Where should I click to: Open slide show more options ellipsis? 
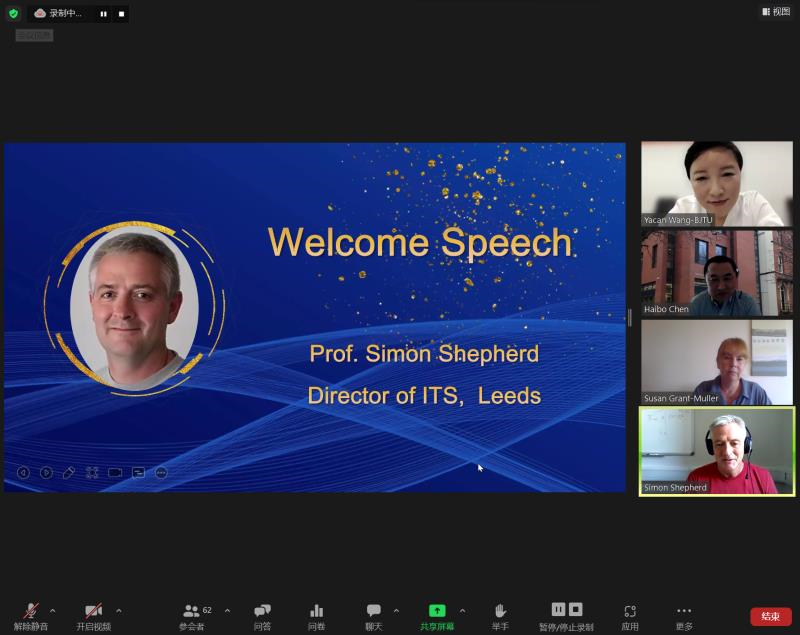161,473
